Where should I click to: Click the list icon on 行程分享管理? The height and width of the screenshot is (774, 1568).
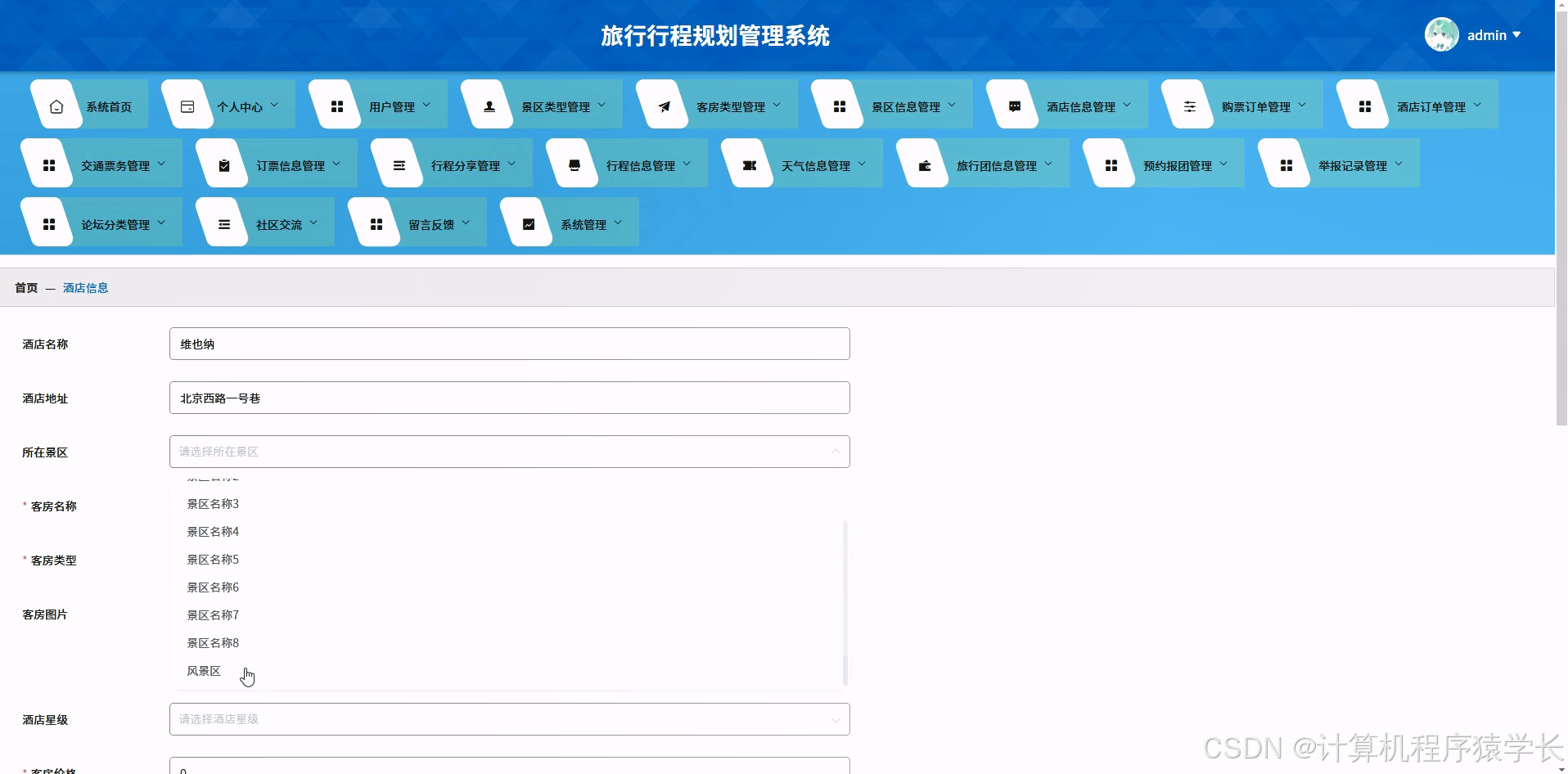(399, 164)
